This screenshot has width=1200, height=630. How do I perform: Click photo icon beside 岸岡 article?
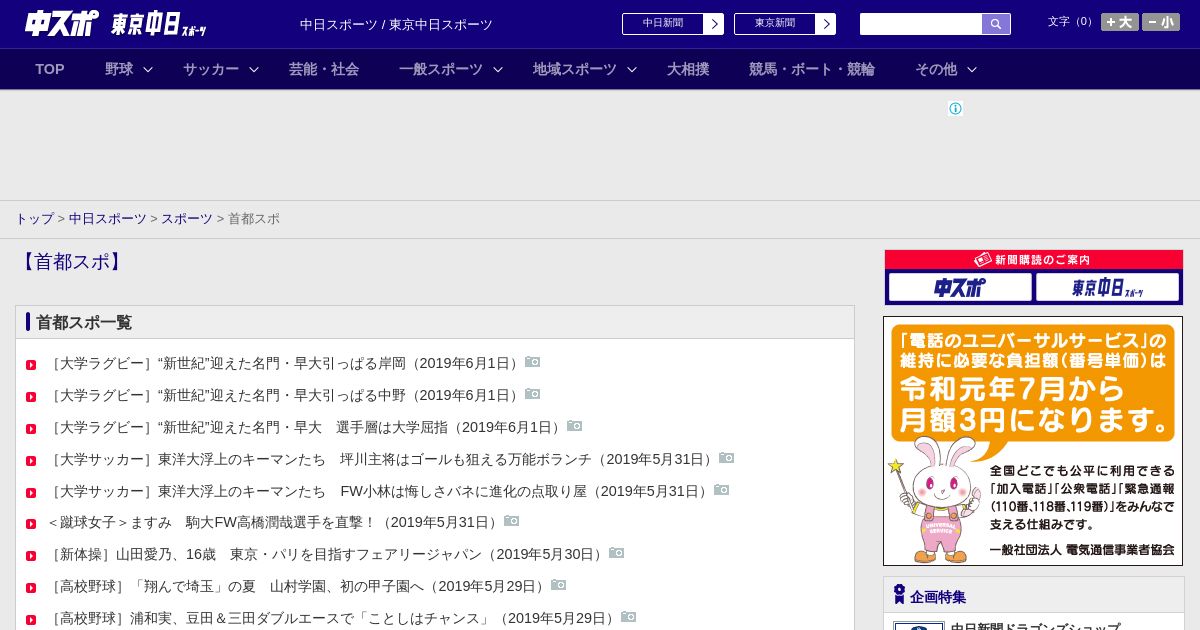[533, 362]
